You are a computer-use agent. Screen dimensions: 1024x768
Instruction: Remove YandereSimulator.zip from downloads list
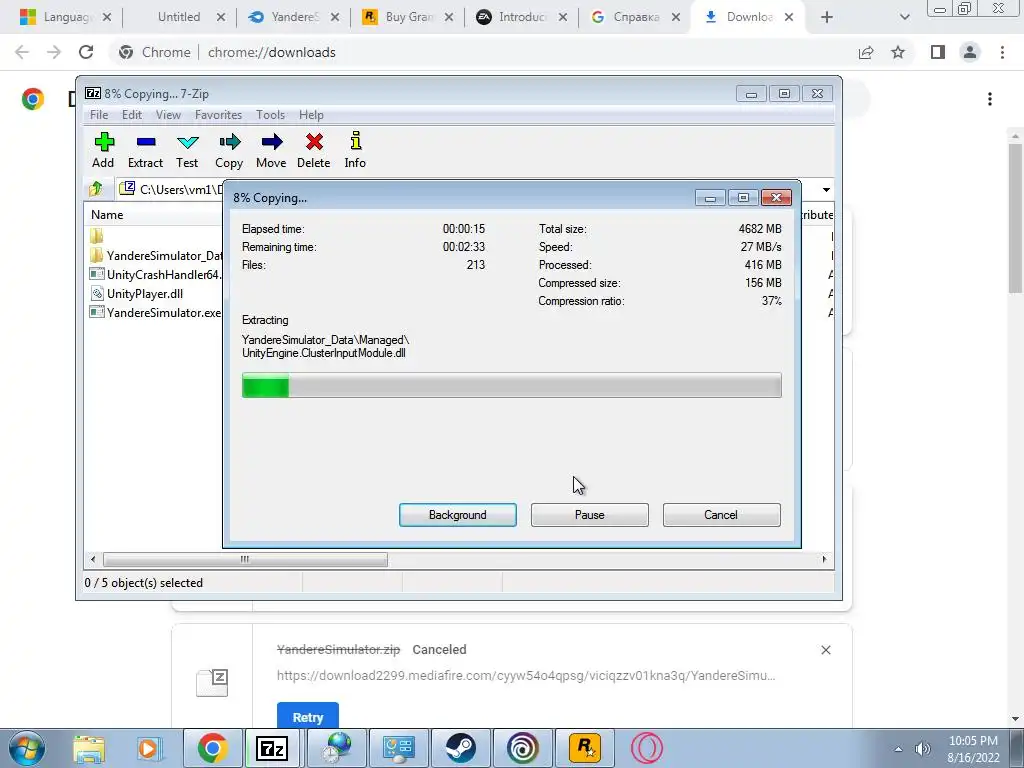point(825,650)
